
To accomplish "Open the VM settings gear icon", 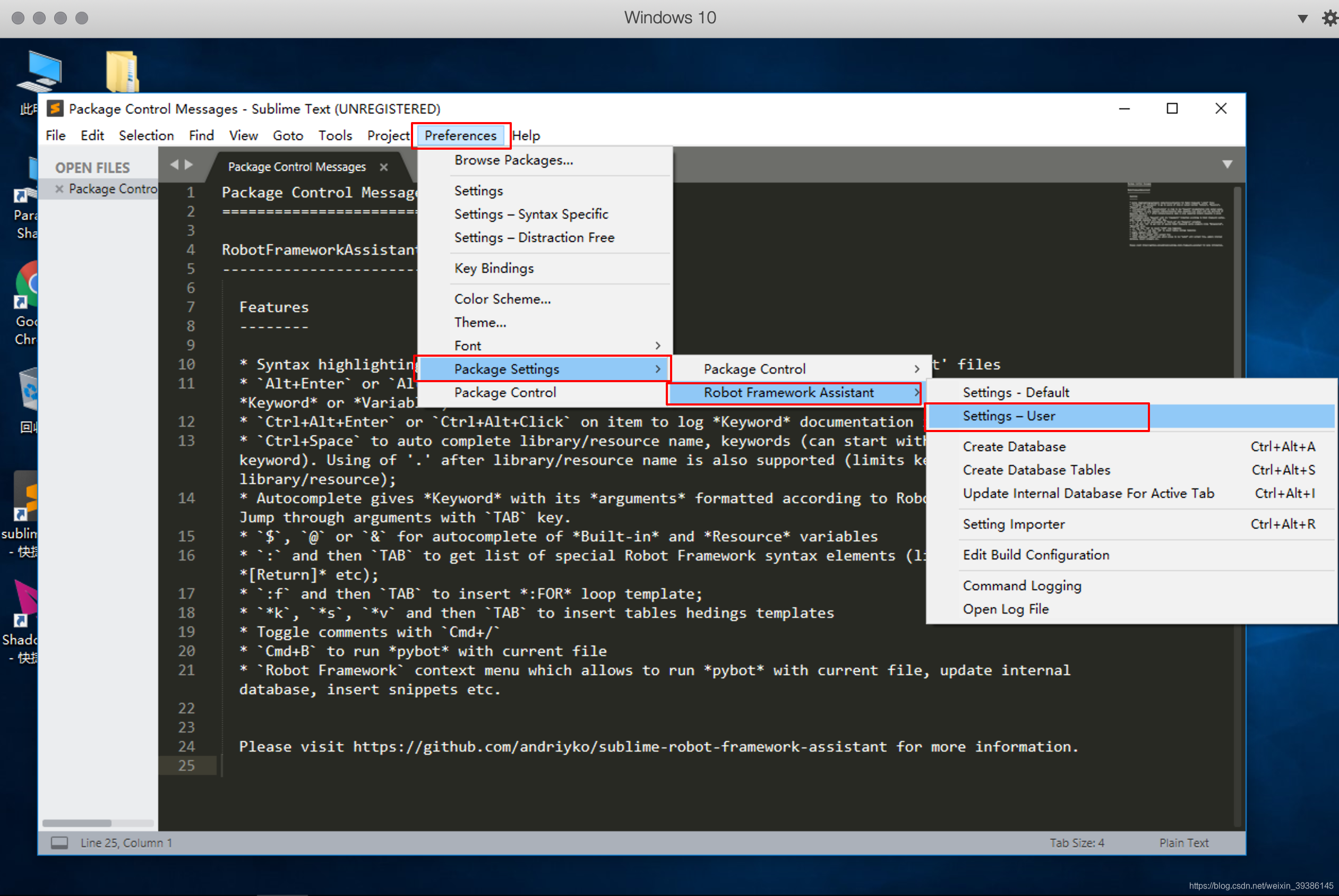I will tap(1329, 18).
